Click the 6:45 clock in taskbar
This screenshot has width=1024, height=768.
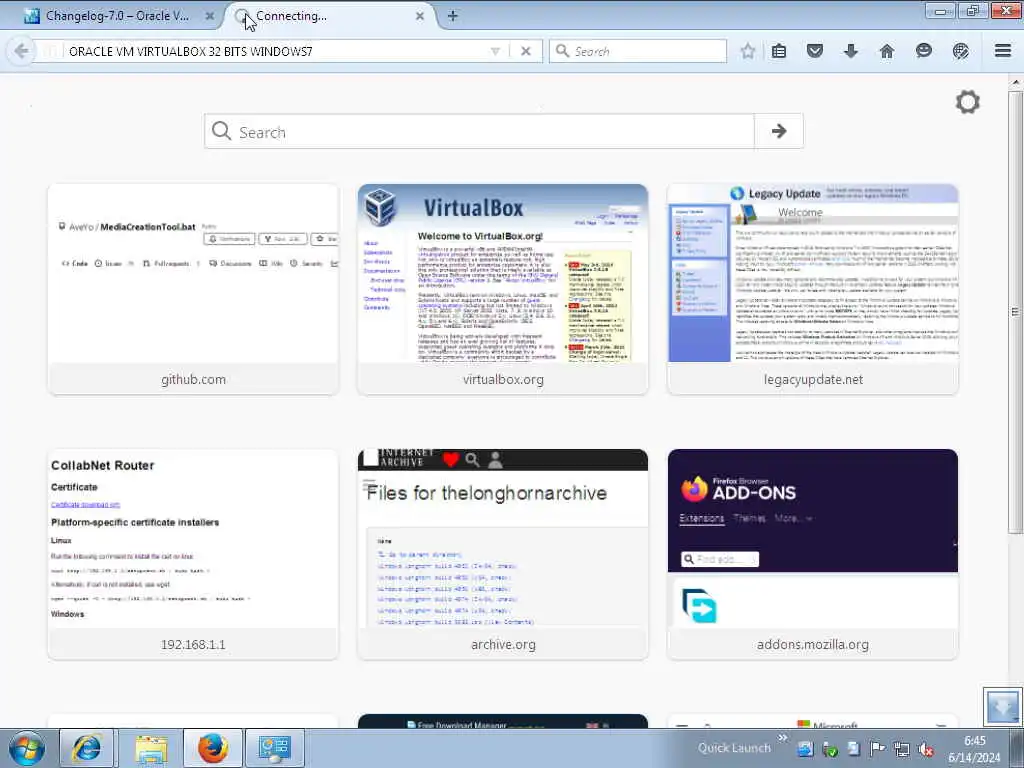point(974,749)
